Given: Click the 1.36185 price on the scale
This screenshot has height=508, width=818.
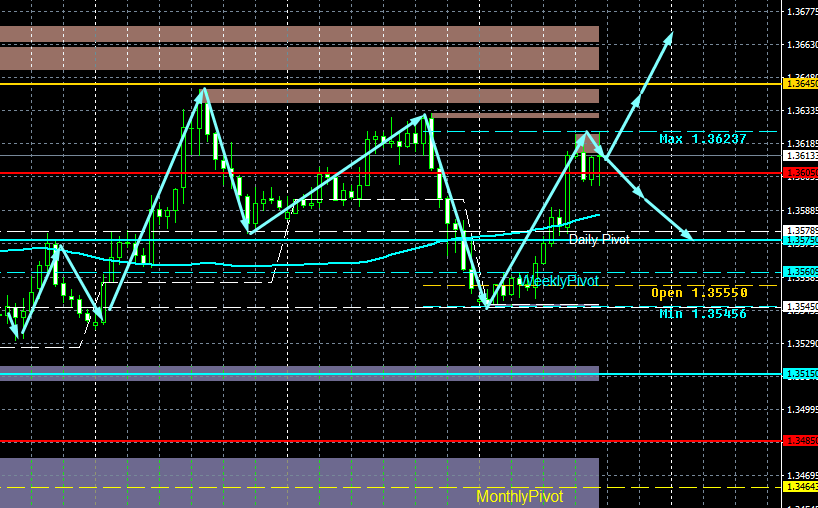Looking at the screenshot, I should pos(802,143).
